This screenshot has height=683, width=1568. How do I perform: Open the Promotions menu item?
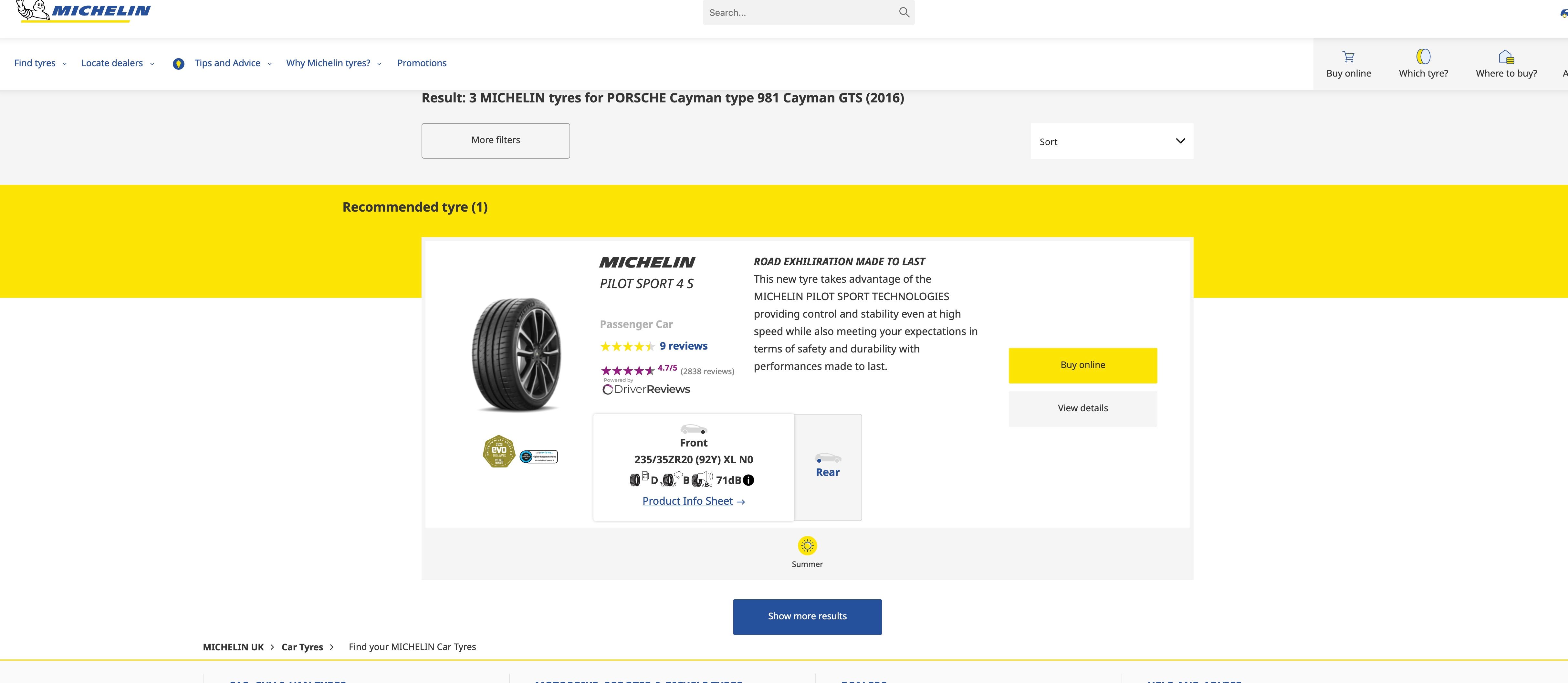click(422, 63)
